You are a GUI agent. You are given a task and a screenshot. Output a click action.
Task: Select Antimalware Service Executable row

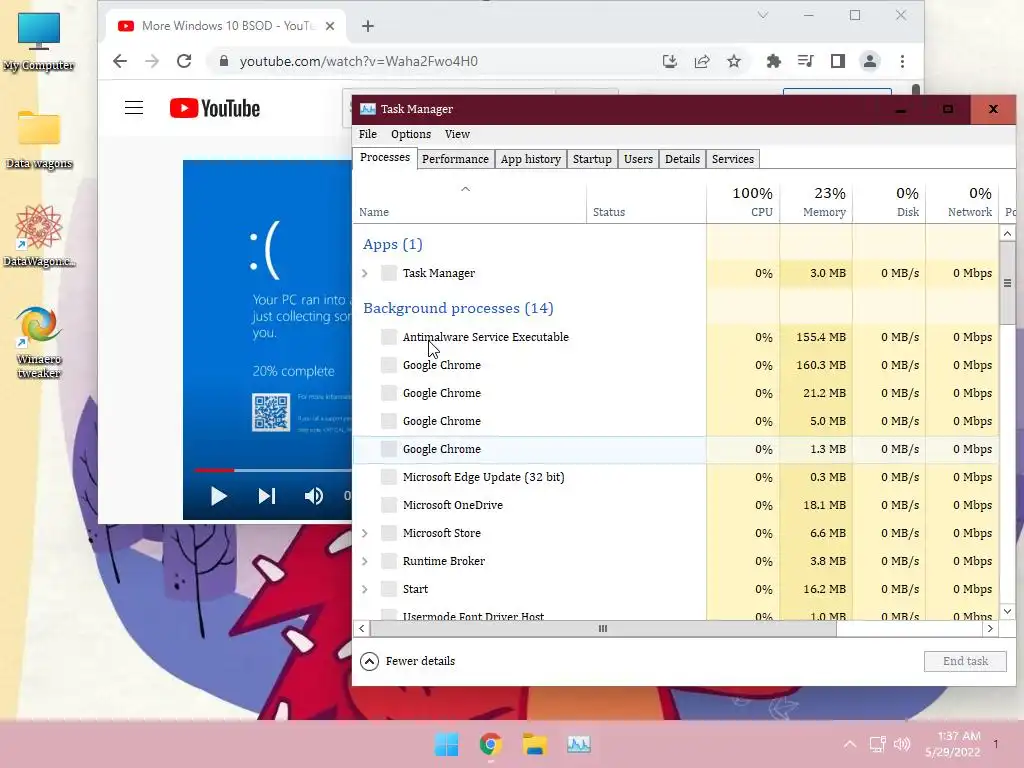coord(675,337)
